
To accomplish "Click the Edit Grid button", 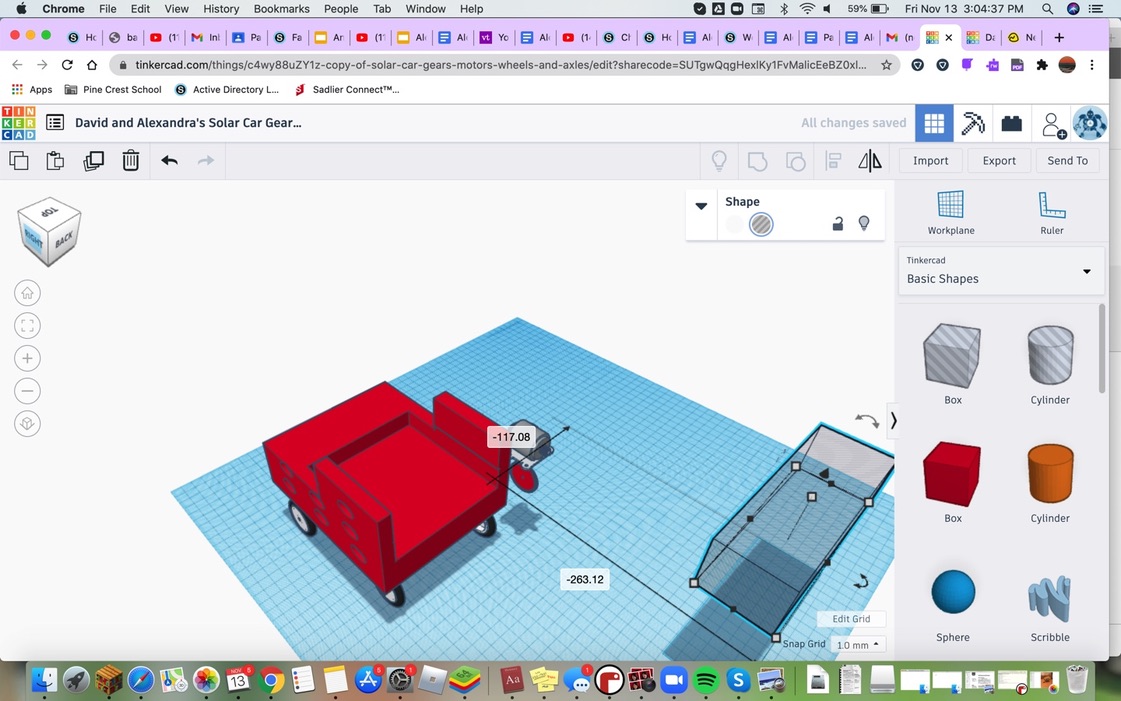I will click(851, 619).
